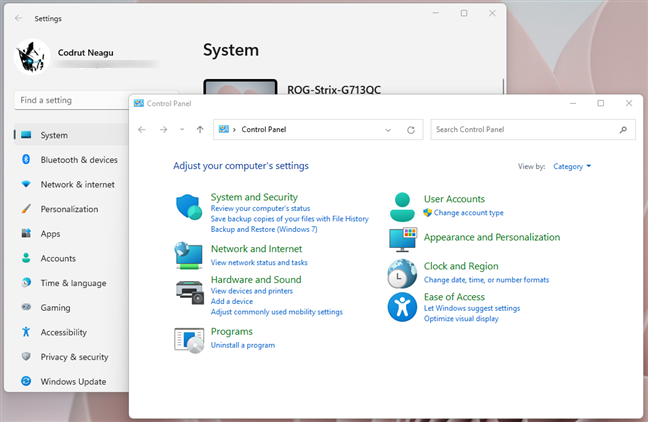Click the back arrow in Settings window
Viewport: 648px width, 422px height.
[x=18, y=18]
